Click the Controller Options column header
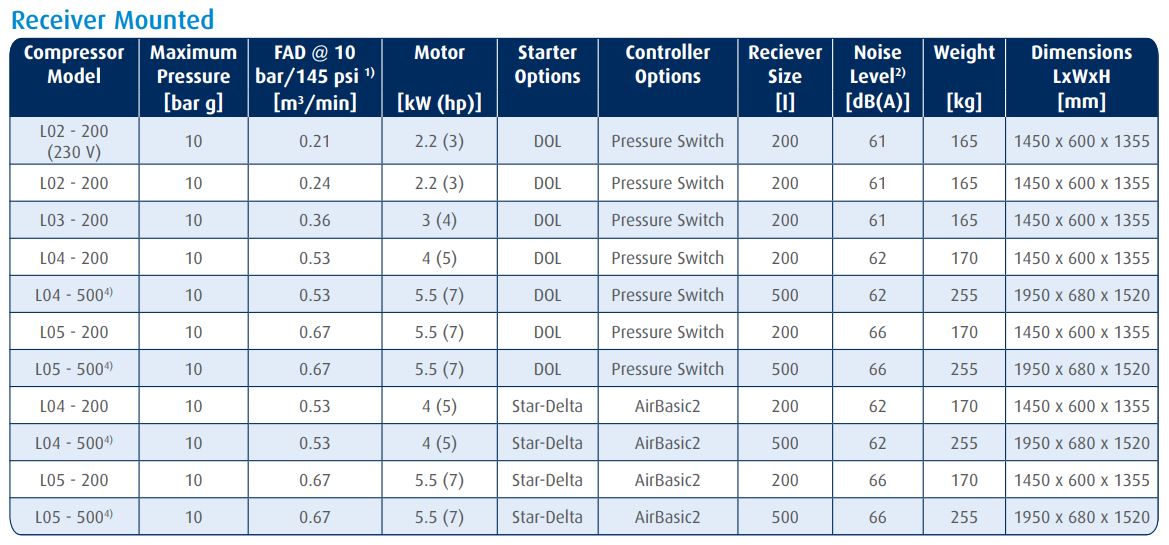Image resolution: width=1169 pixels, height=545 pixels. click(x=667, y=77)
